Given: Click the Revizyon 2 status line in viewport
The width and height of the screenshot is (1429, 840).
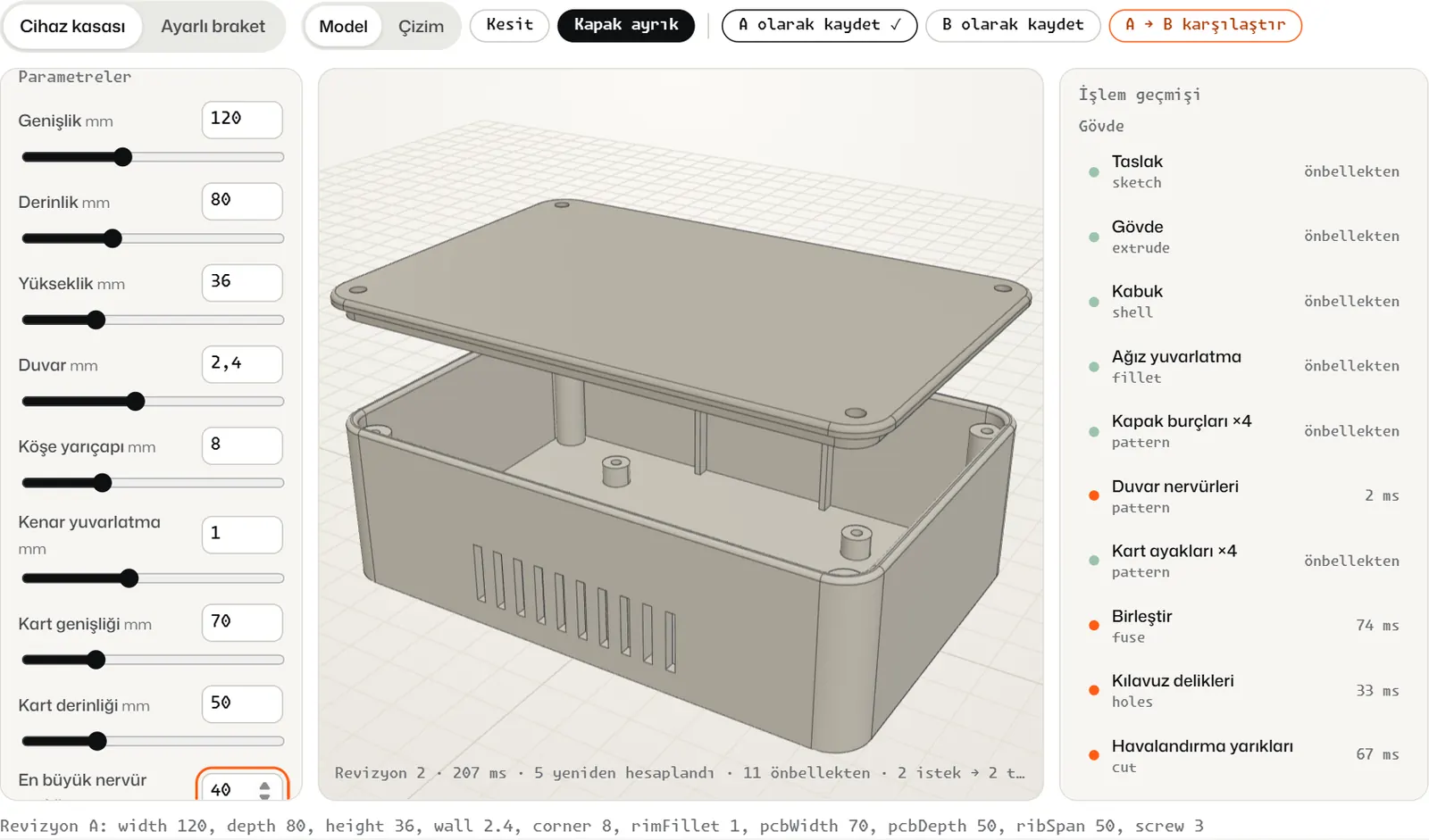Looking at the screenshot, I should pos(680,773).
